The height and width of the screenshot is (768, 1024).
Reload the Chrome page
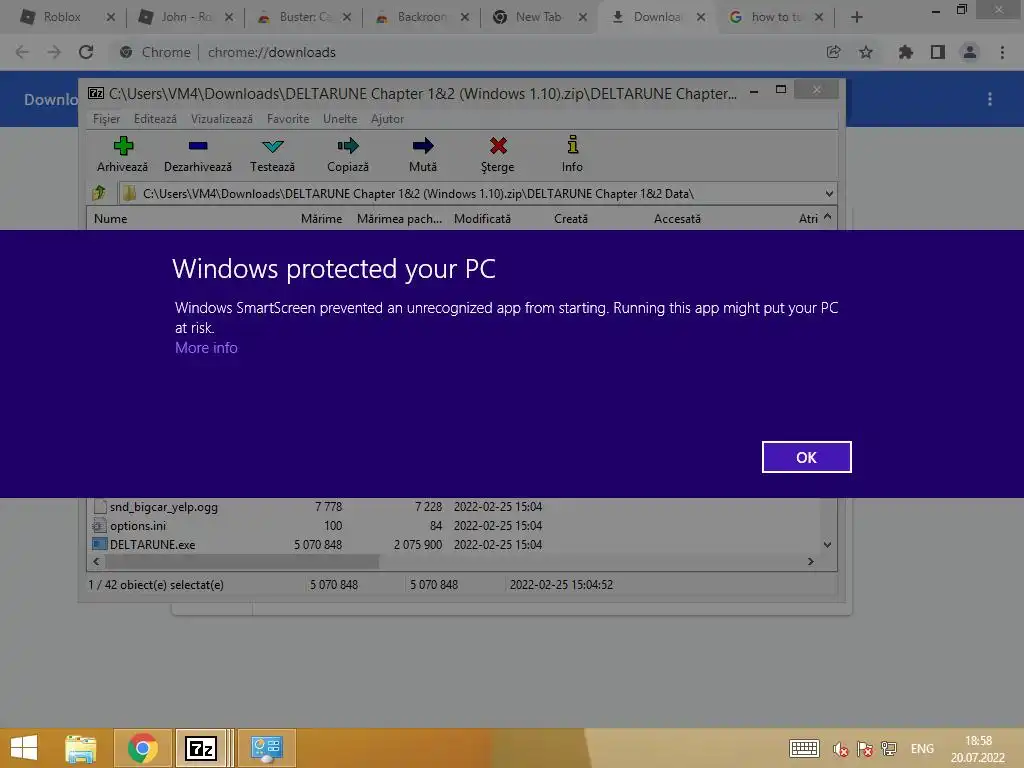(86, 52)
